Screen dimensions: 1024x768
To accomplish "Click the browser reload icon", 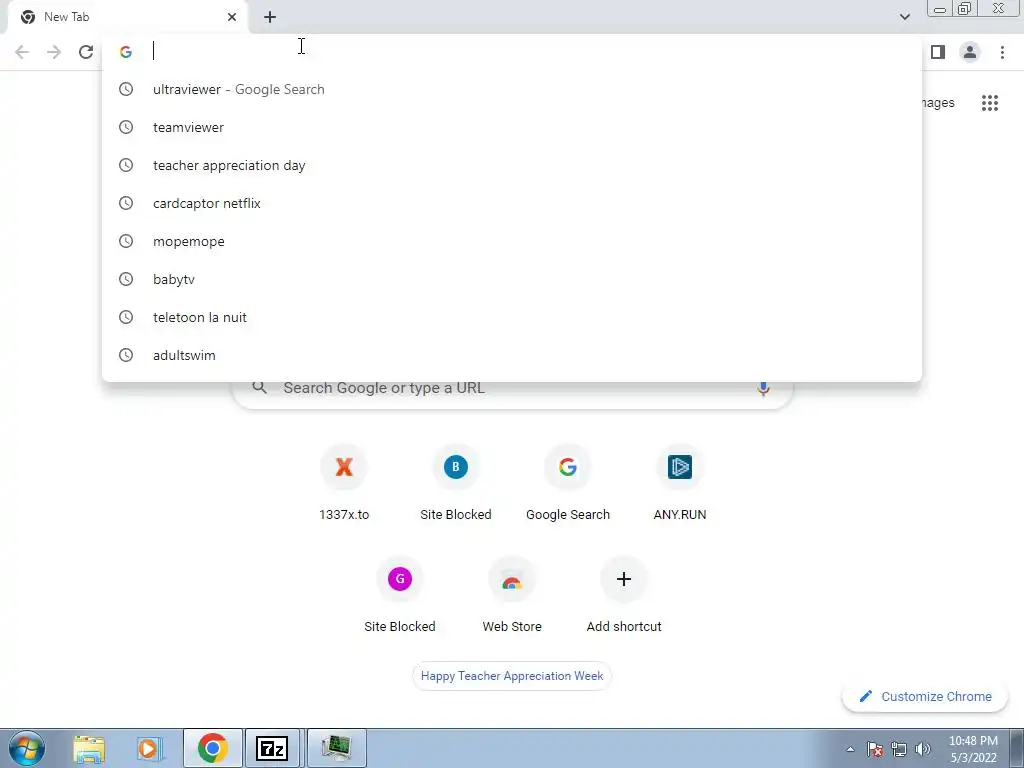I will pyautogui.click(x=86, y=52).
